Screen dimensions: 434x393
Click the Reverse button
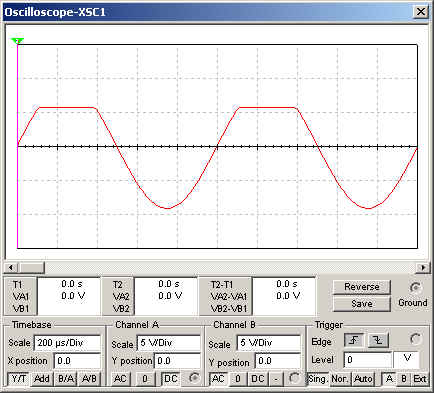pyautogui.click(x=362, y=287)
